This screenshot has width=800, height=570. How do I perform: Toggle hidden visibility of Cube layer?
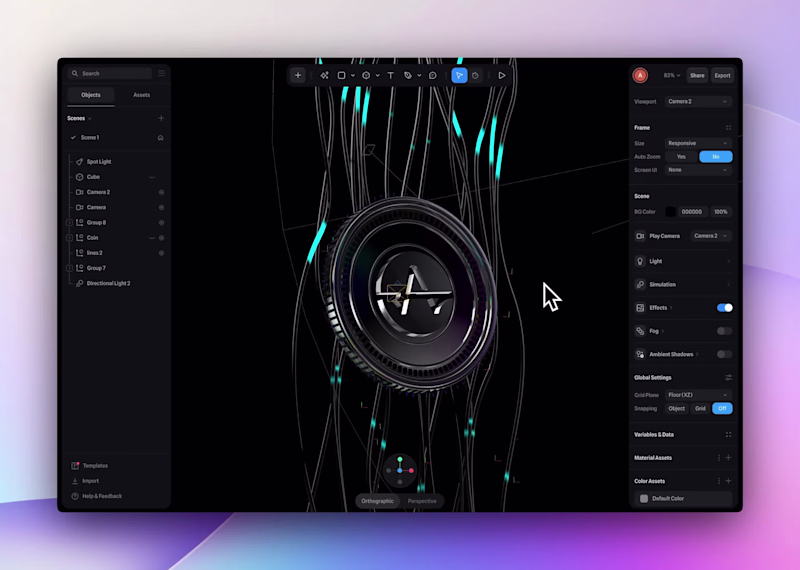[152, 178]
